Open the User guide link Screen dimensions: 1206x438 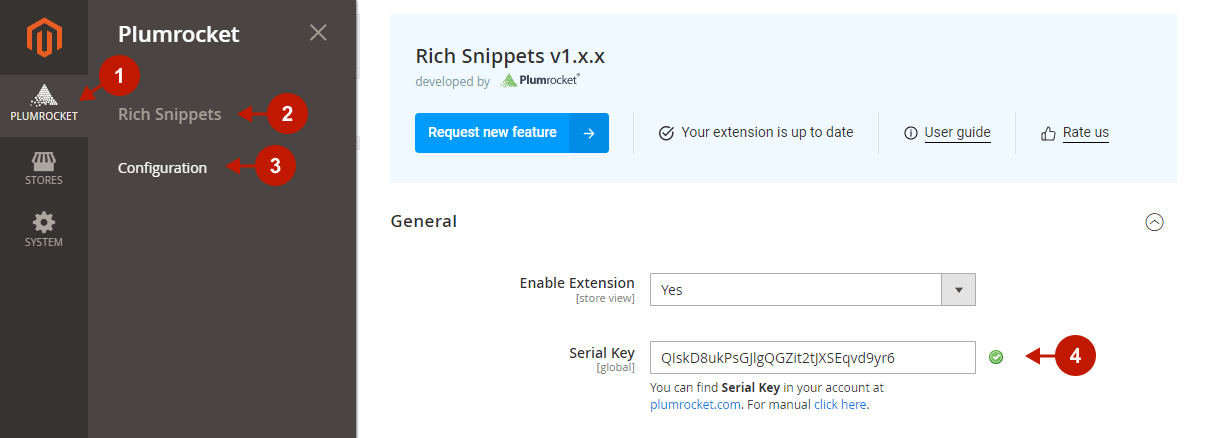(957, 132)
